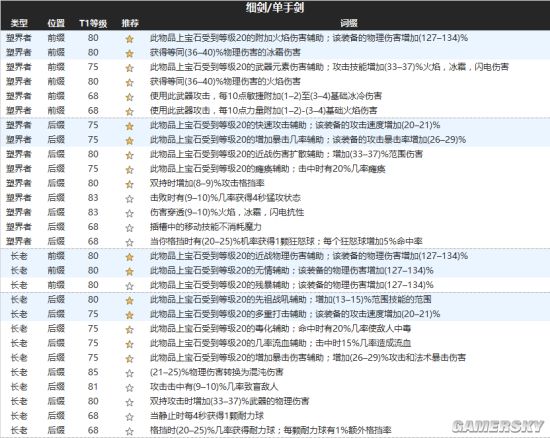Image resolution: width=550 pixels, height=438 pixels.
Task: Click empty star for 移动技能不消耗魔力 row
Action: [x=129, y=228]
